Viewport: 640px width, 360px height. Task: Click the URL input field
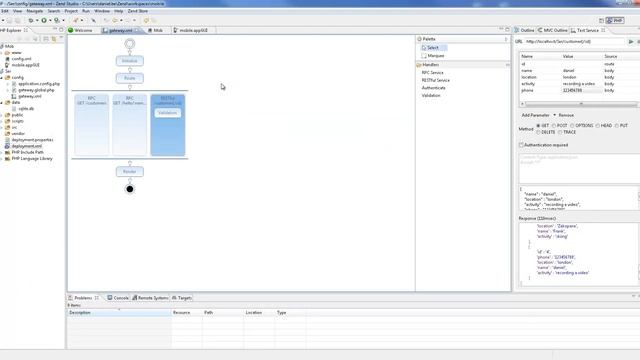pyautogui.click(x=575, y=42)
